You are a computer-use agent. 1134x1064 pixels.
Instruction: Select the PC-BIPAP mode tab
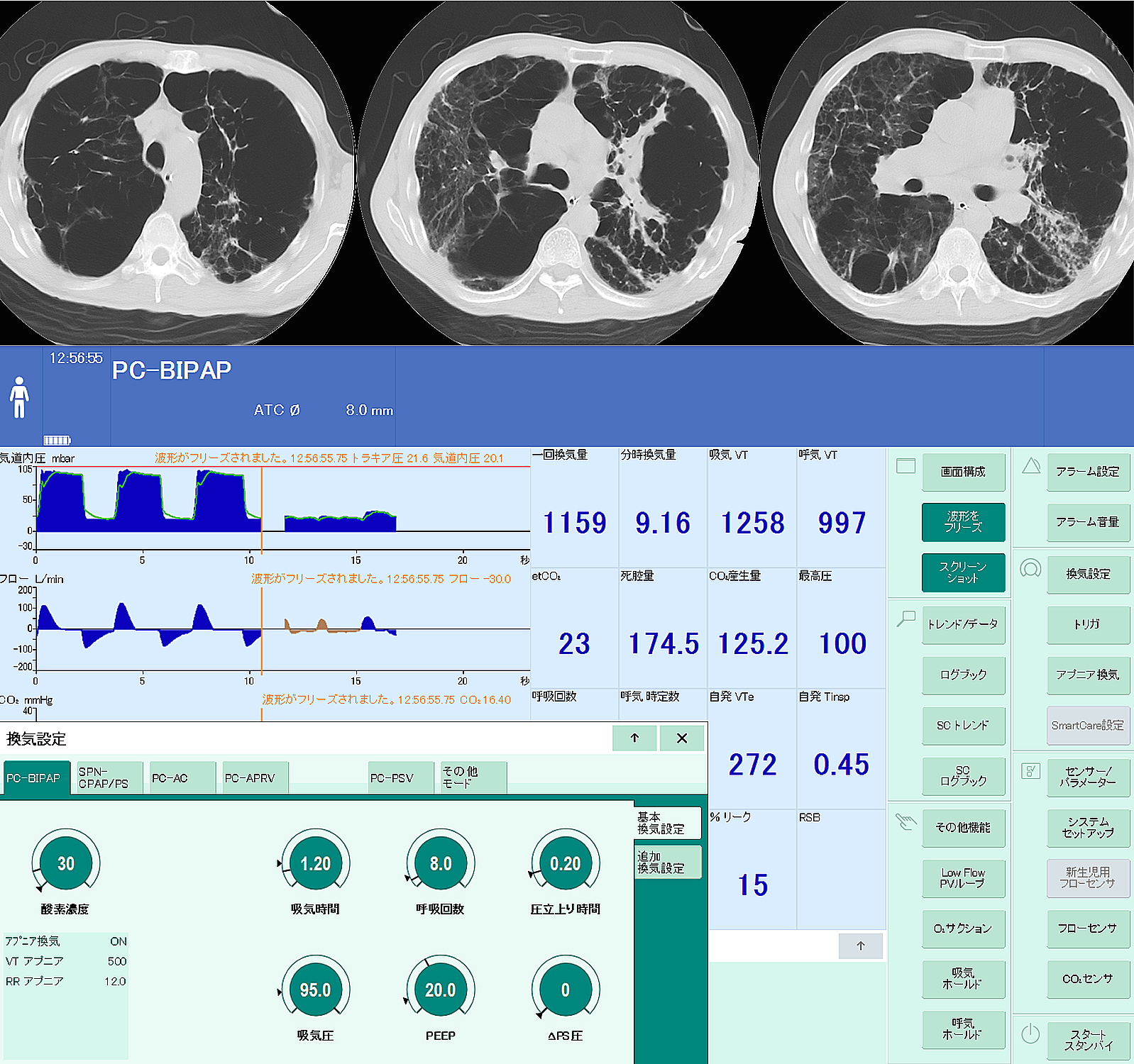pos(37,778)
